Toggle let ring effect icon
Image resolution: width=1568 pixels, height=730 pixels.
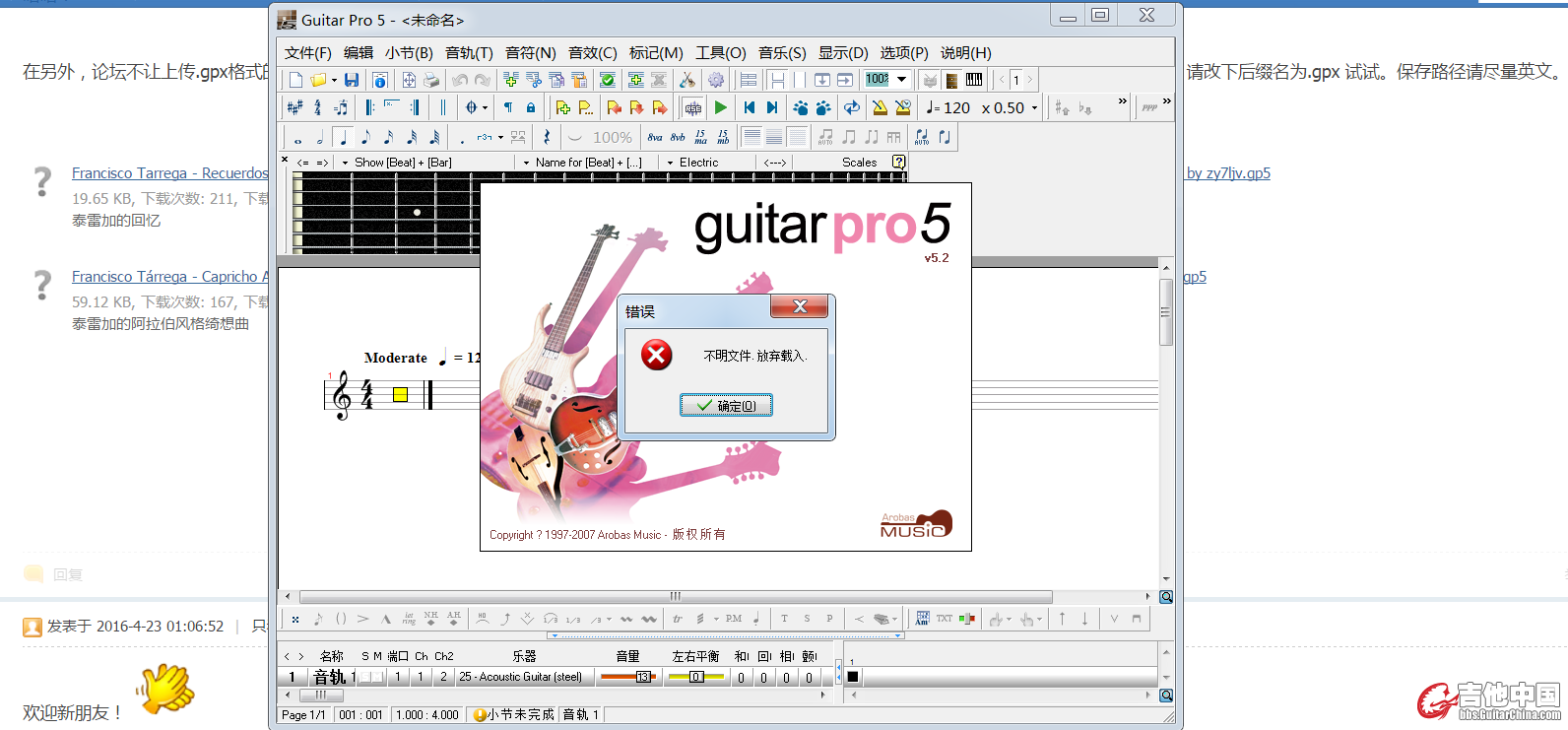[409, 619]
